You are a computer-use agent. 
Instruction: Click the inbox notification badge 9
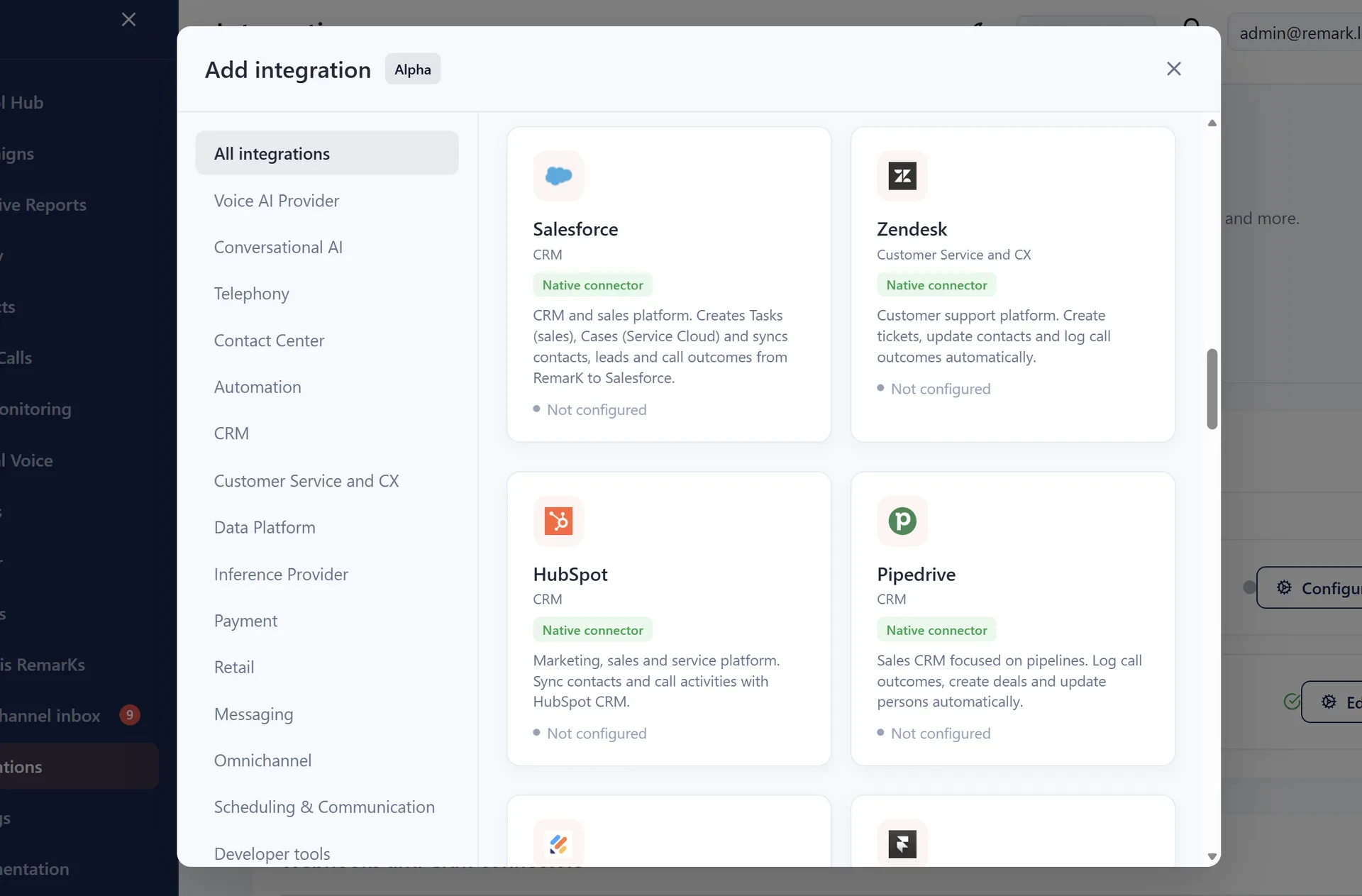coord(129,715)
